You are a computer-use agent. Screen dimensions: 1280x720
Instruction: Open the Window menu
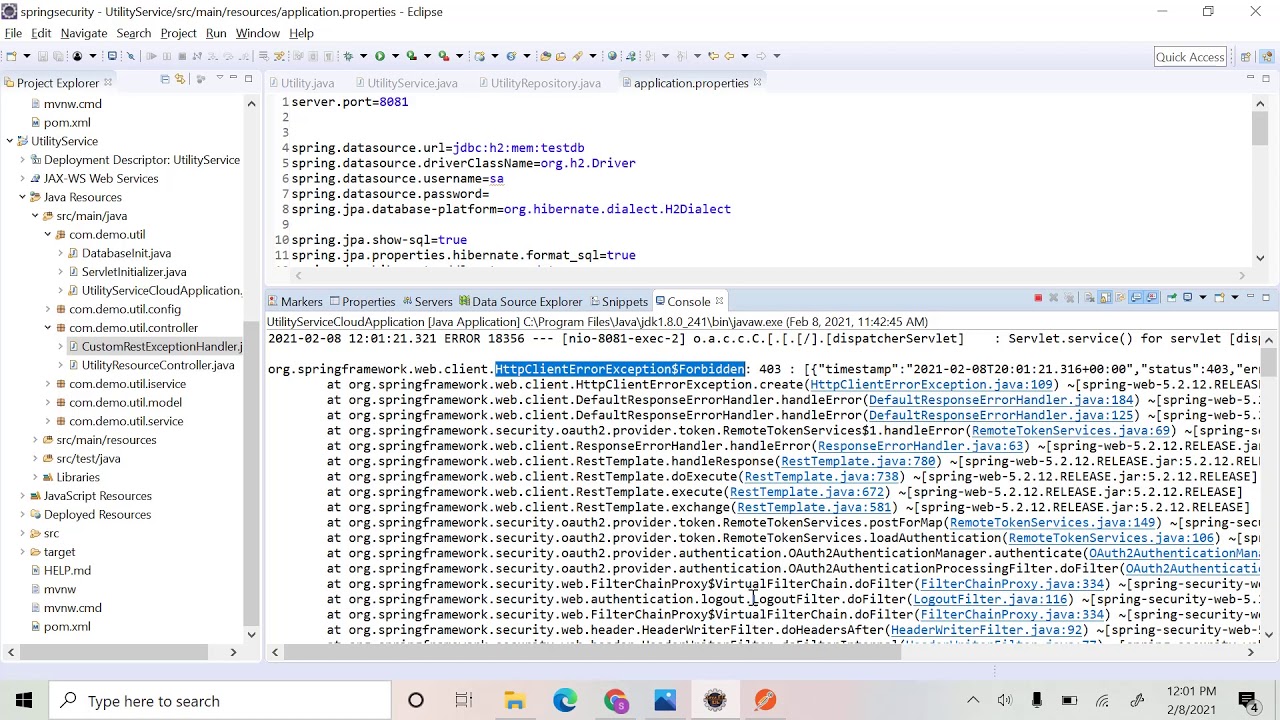tap(258, 33)
